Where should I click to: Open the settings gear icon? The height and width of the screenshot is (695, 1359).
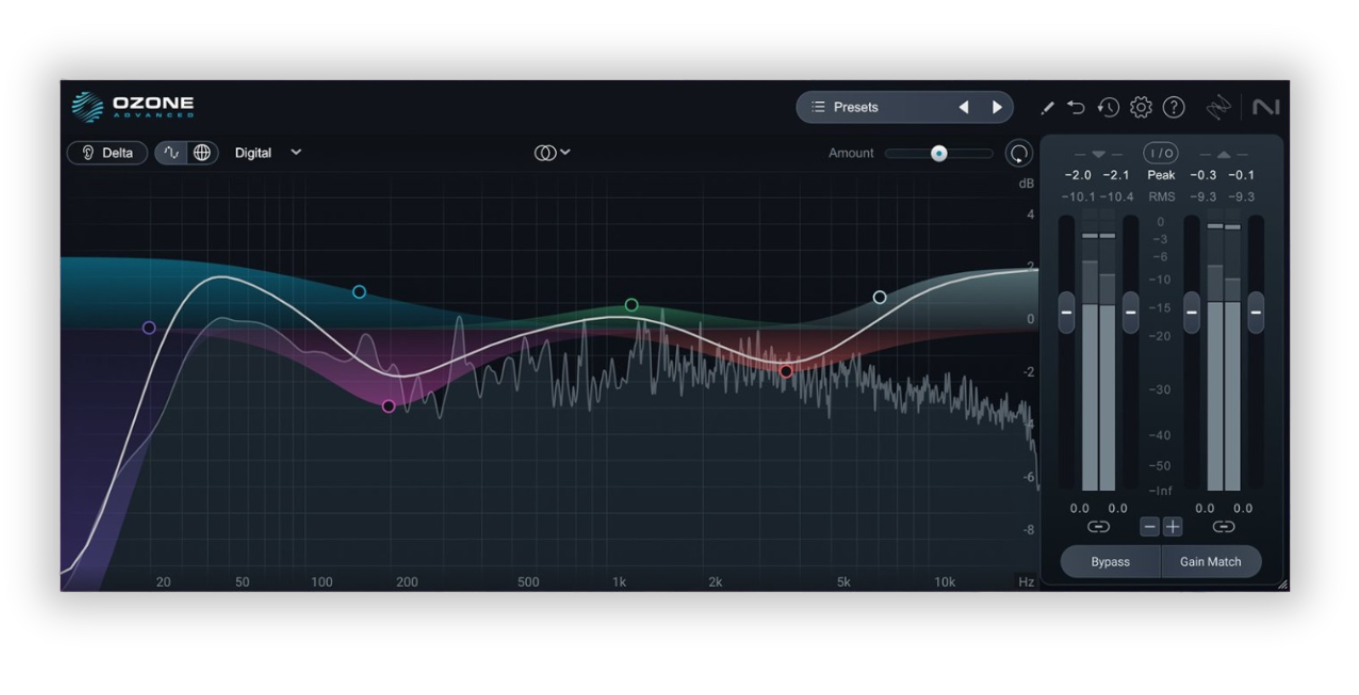coord(1141,107)
